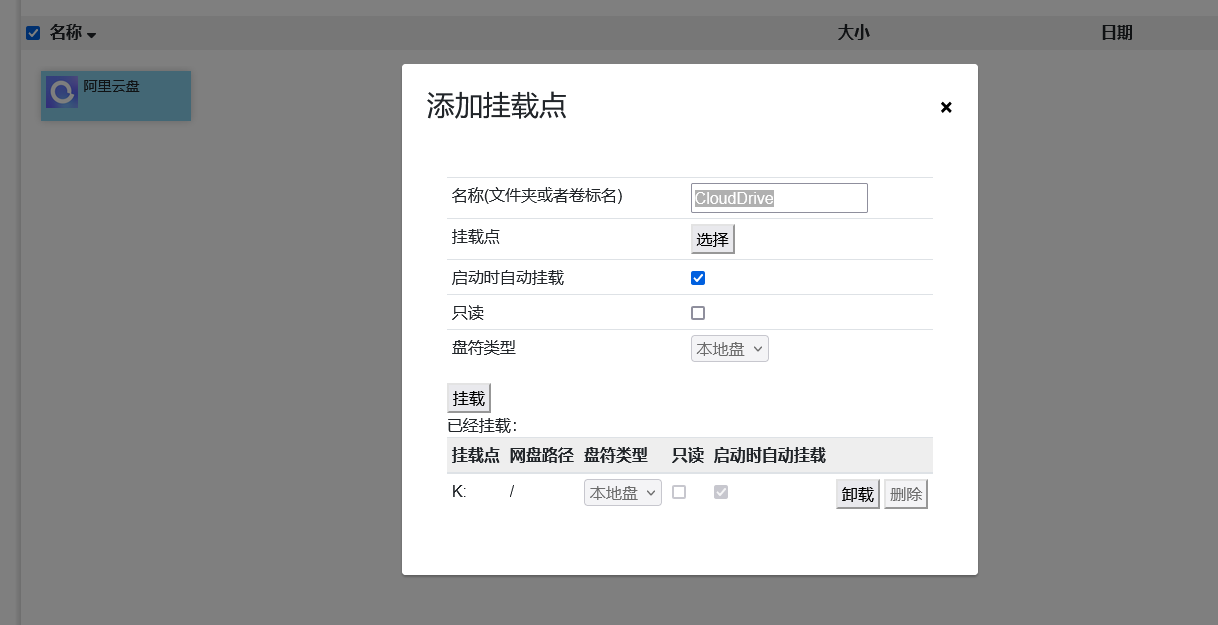Viewport: 1218px width, 625px height.
Task: Click the 网盘路径 column header
Action: (541, 456)
